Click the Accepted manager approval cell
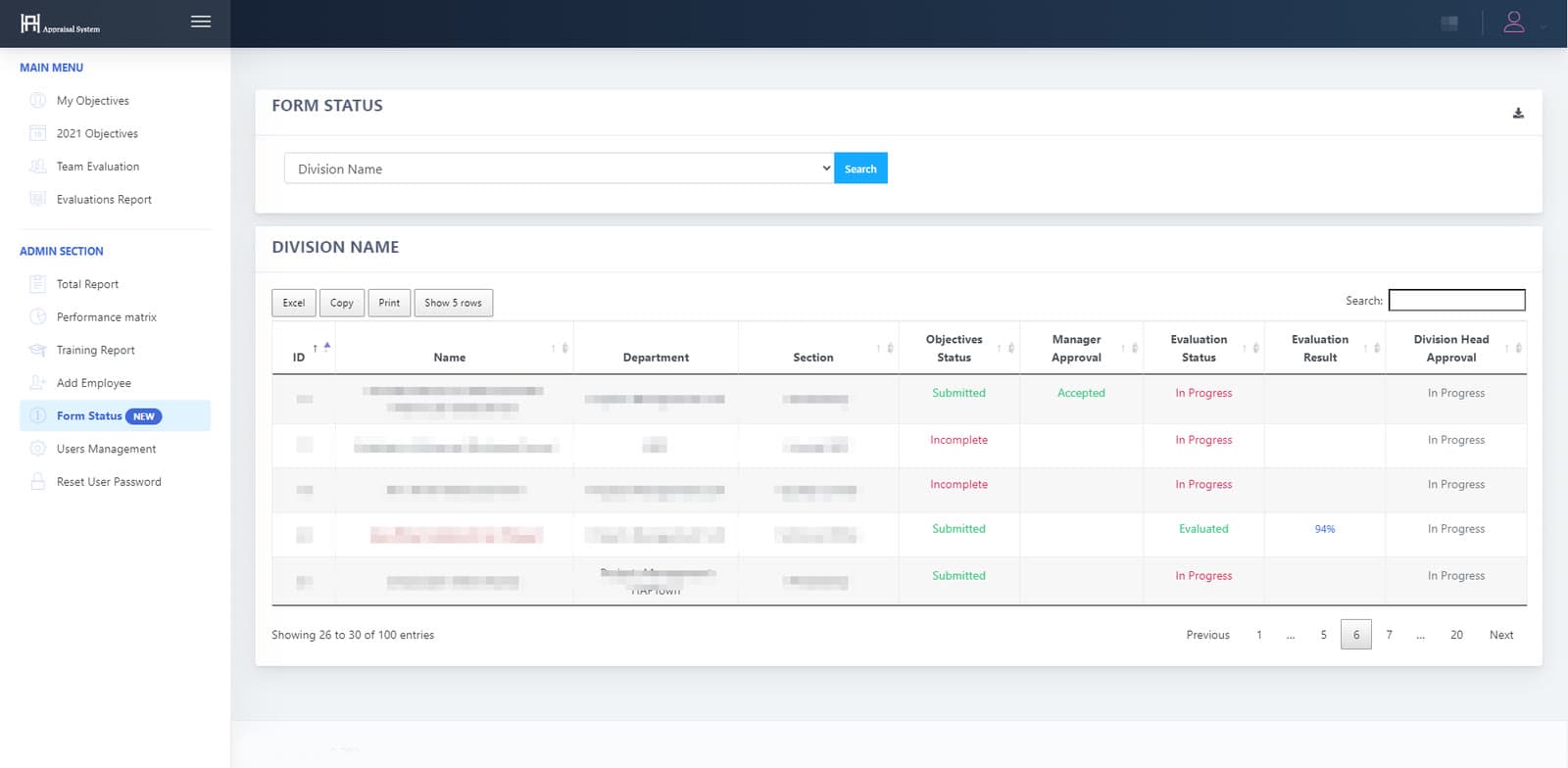This screenshot has height=768, width=1568. tap(1081, 393)
